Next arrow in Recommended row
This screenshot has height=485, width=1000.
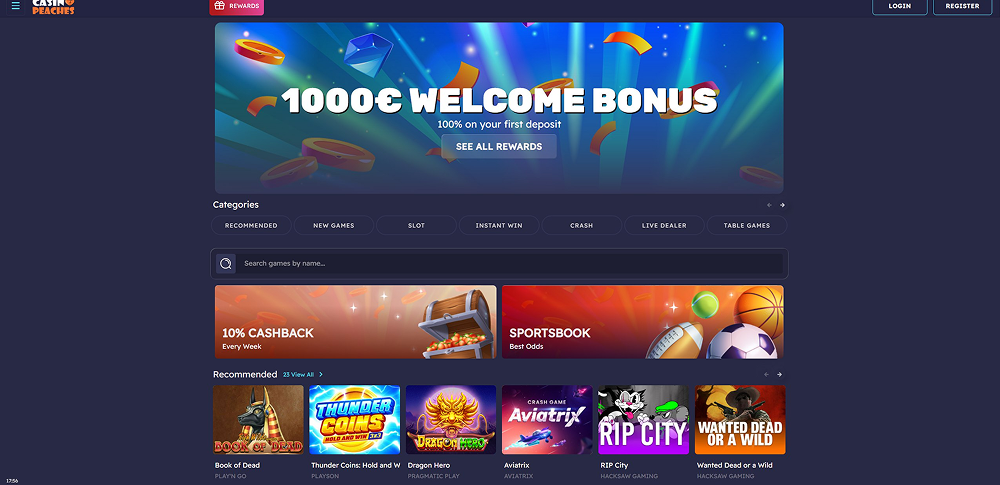pyautogui.click(x=779, y=375)
